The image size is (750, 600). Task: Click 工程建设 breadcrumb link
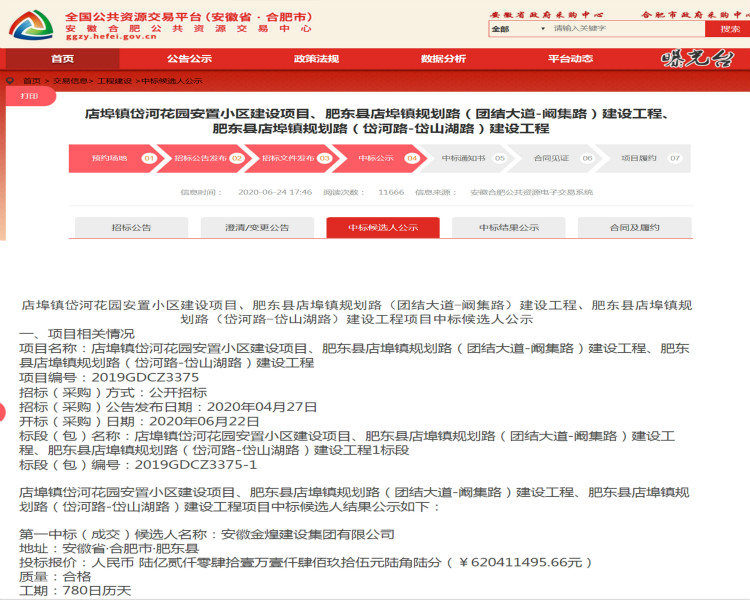(114, 80)
